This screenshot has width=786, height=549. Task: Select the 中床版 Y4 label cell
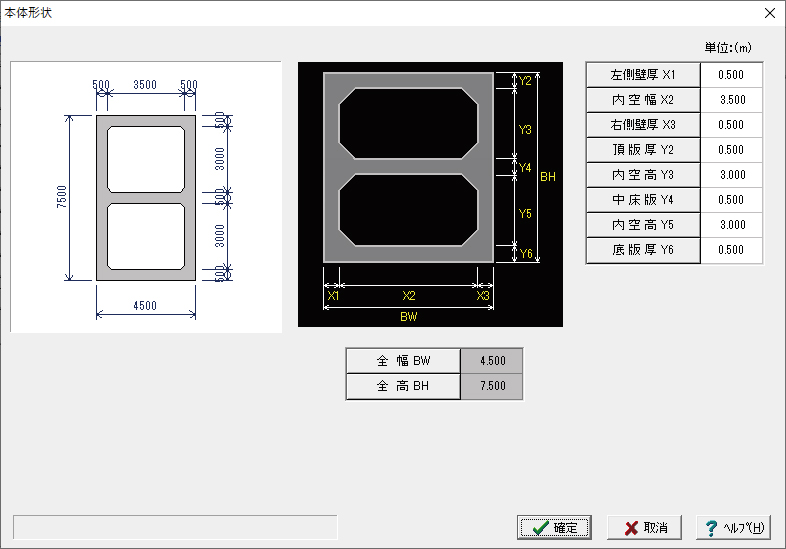643,200
